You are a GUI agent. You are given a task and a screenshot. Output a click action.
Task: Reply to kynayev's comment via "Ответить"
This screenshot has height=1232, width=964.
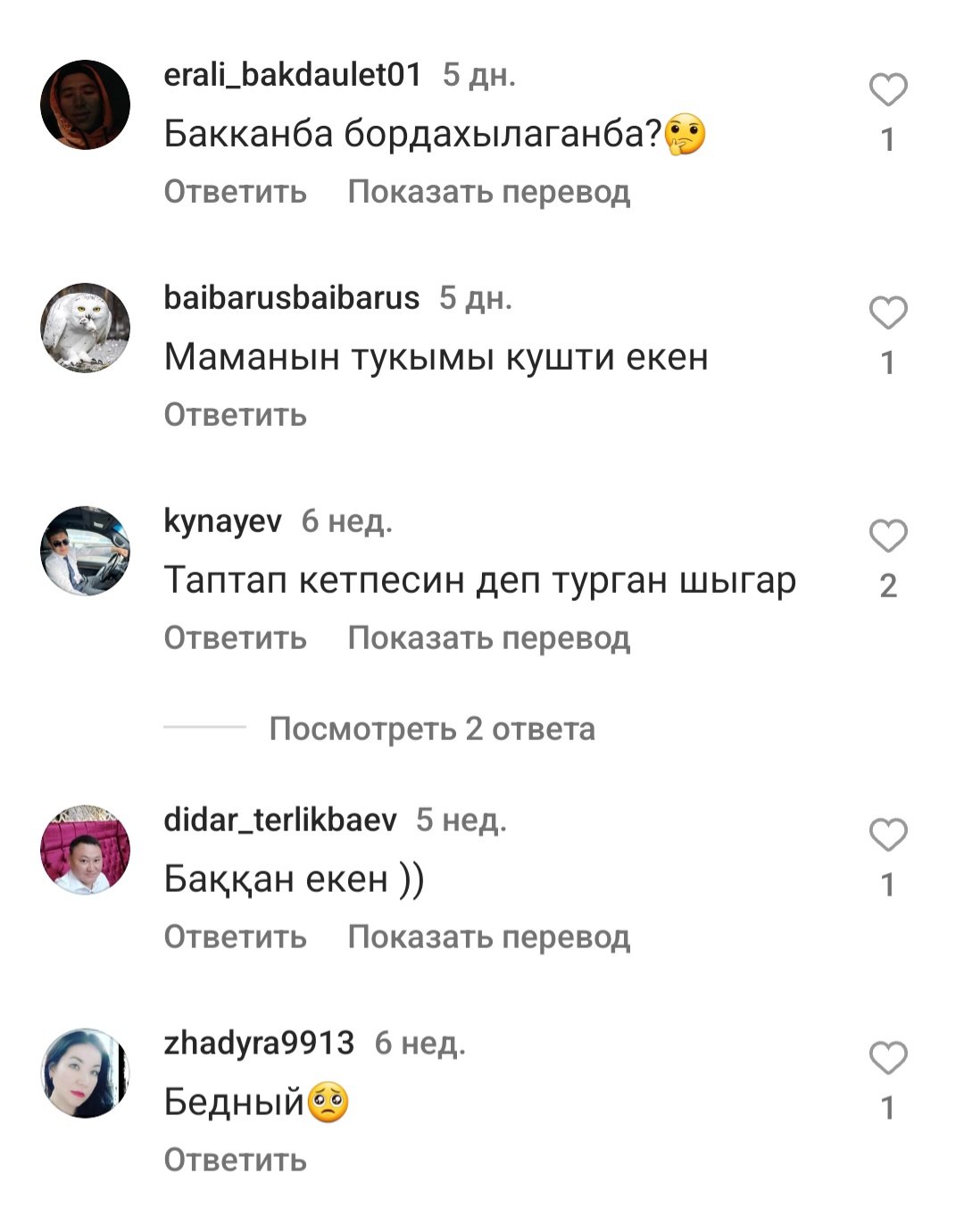[236, 638]
